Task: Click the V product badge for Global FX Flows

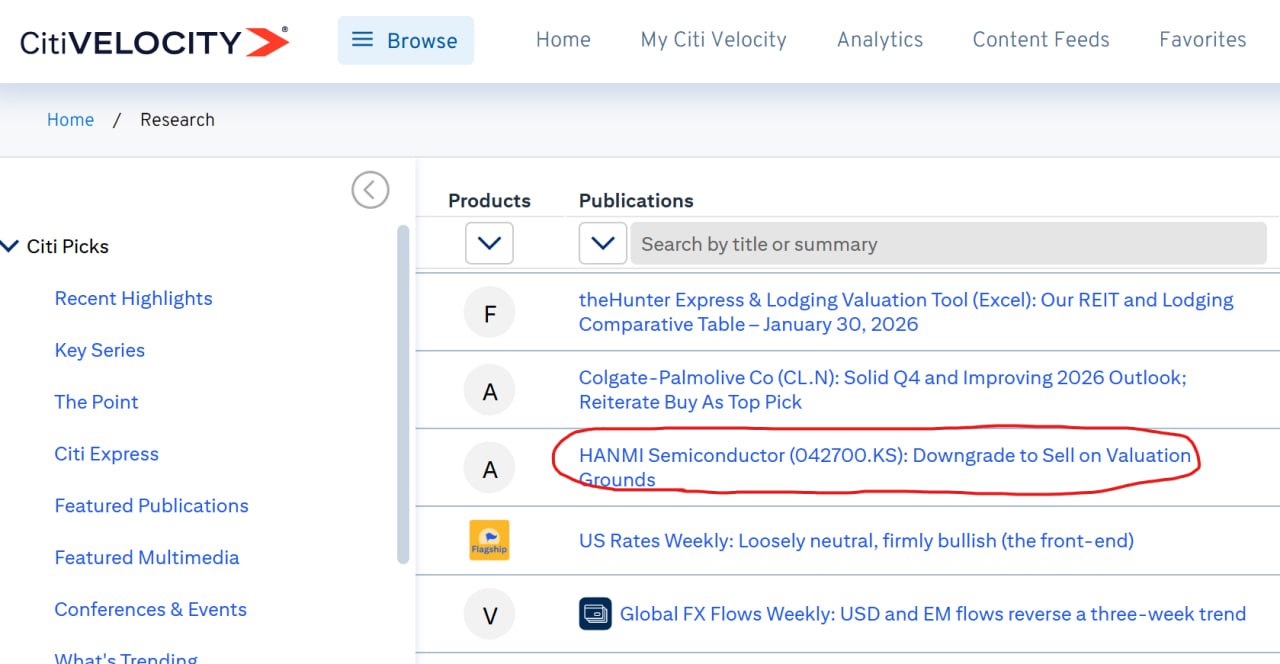Action: (x=490, y=615)
